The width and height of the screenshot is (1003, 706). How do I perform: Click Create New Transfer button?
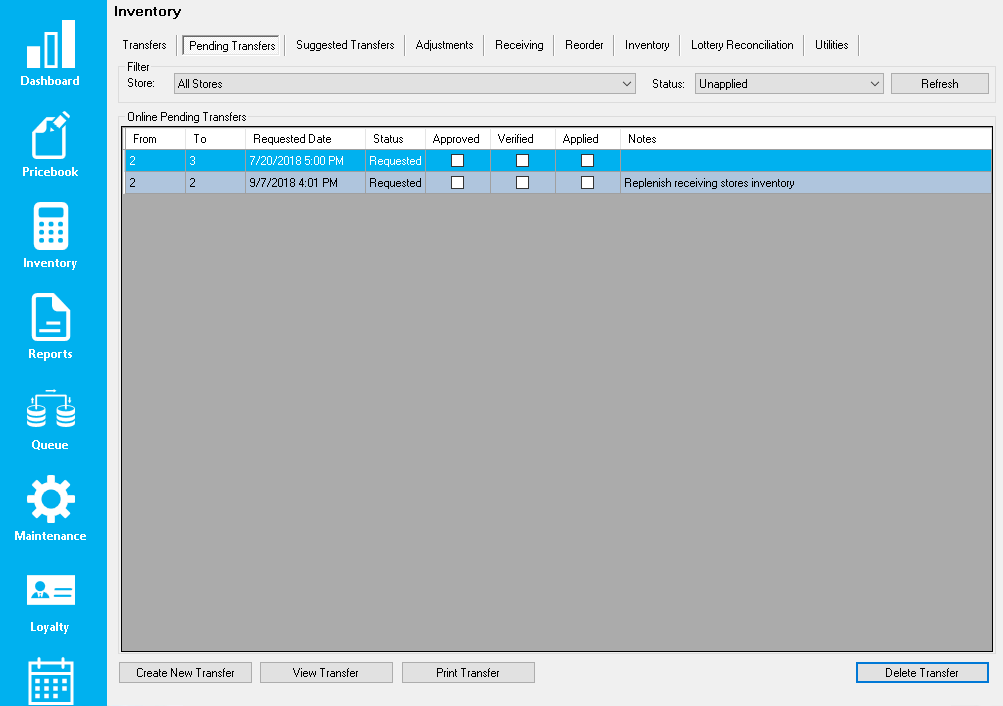(x=186, y=673)
